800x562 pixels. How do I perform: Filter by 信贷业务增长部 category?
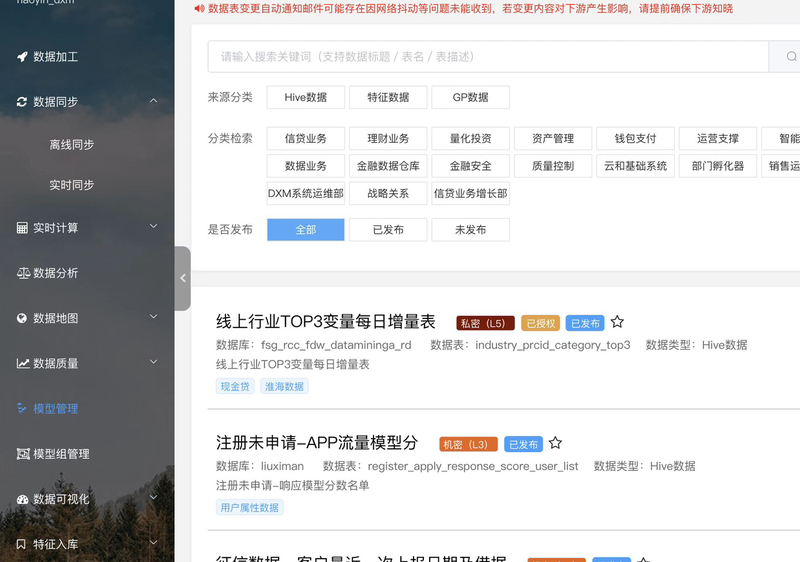(470, 193)
